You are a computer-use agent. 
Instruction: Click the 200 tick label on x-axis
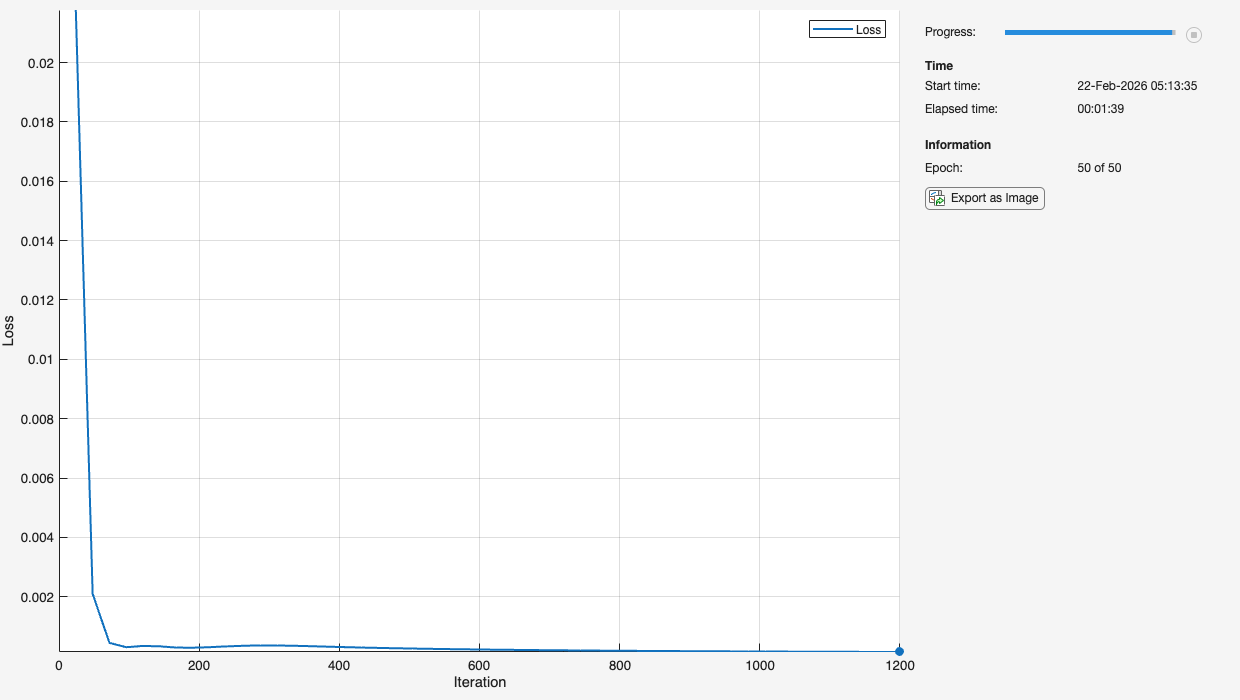click(x=199, y=666)
